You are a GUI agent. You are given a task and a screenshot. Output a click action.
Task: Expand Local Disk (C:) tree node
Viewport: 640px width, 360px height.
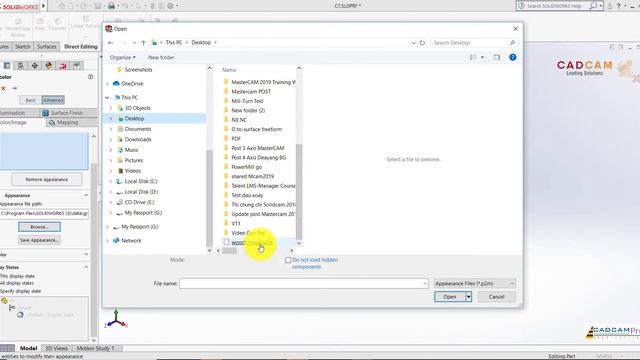click(x=111, y=181)
